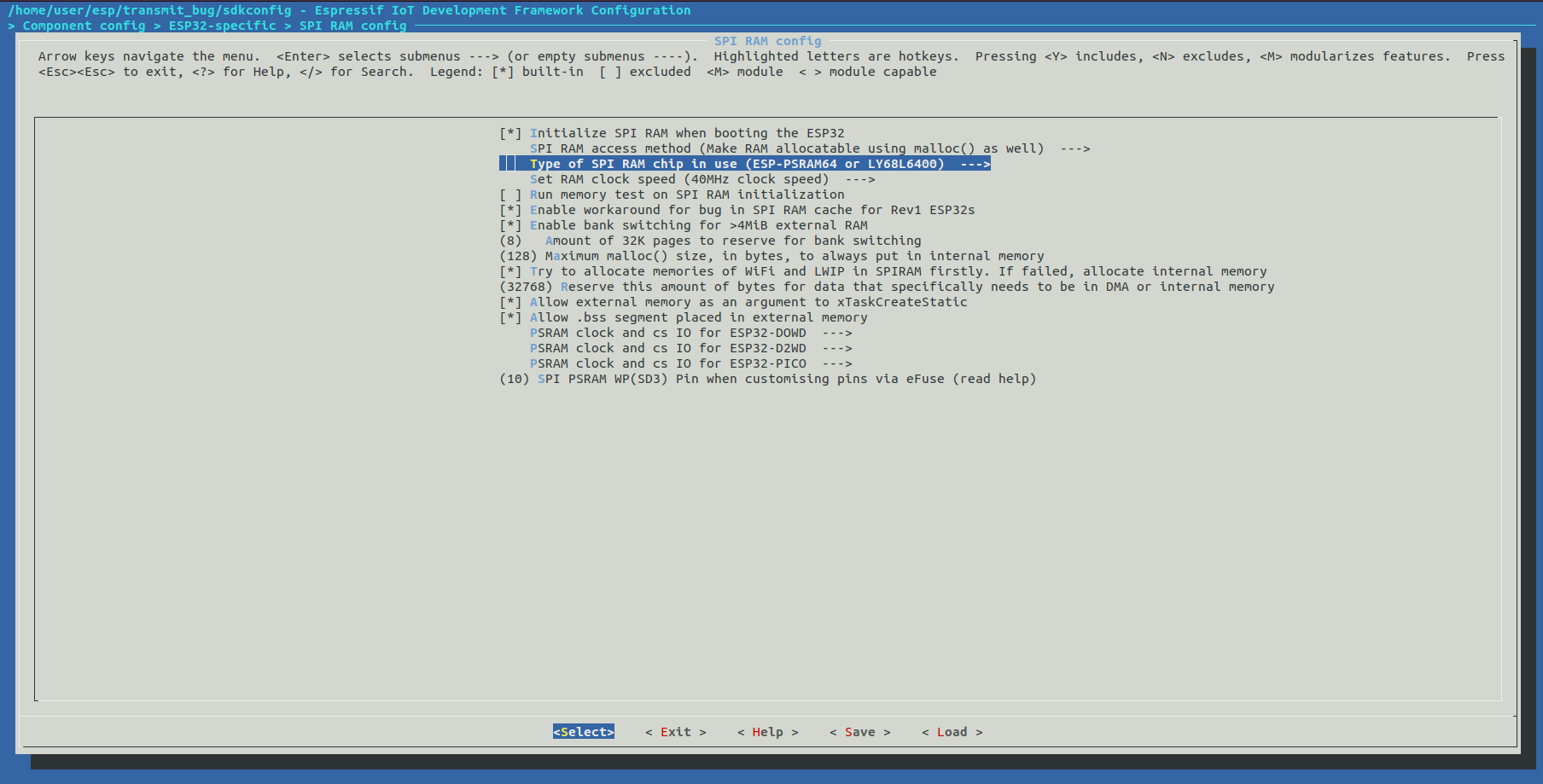The width and height of the screenshot is (1543, 784).
Task: Click the SPI RAM config dialog title
Action: (x=768, y=41)
